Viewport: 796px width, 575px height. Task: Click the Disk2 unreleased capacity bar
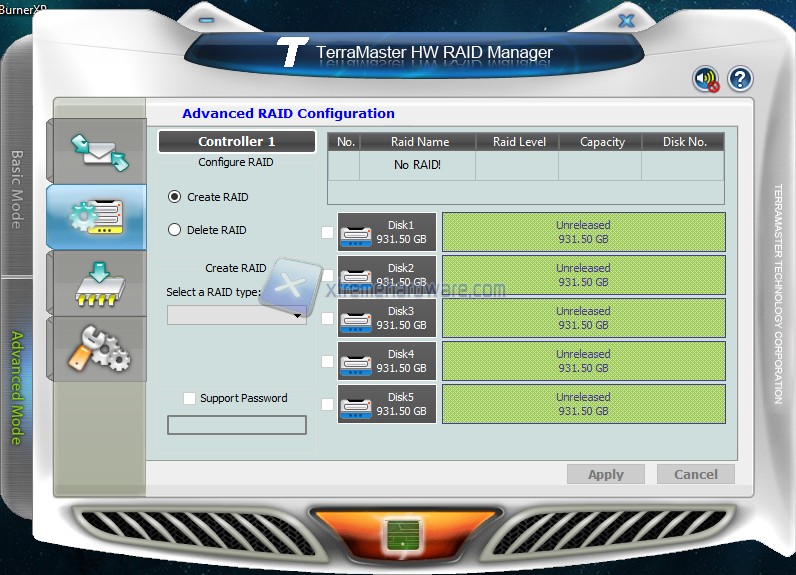(583, 275)
